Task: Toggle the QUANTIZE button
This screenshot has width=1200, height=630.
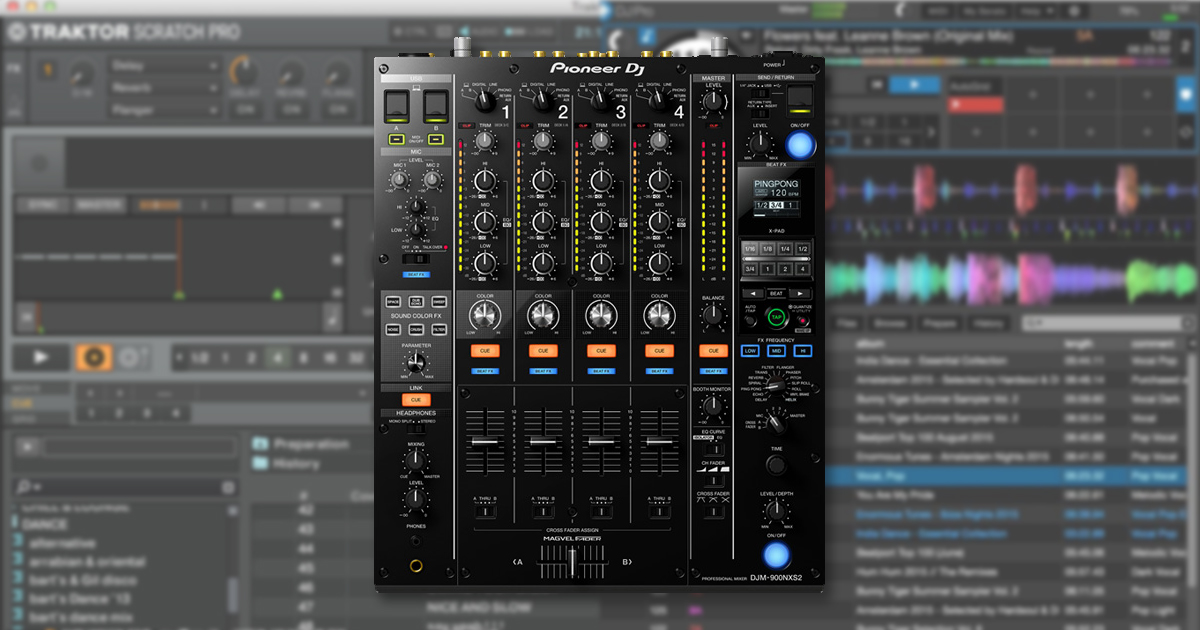Action: click(x=802, y=320)
